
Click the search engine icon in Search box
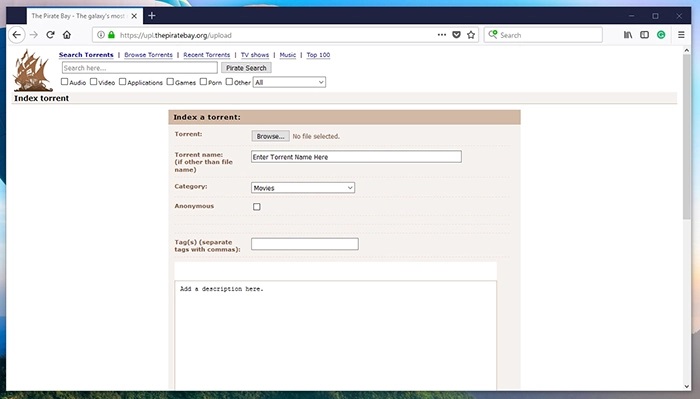tap(492, 34)
